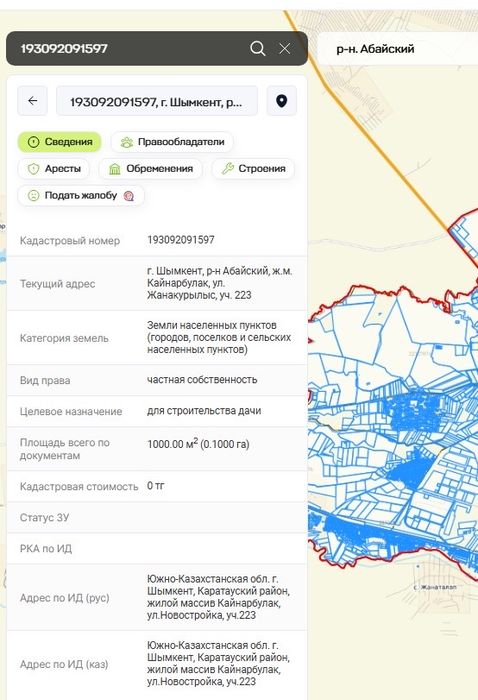This screenshot has width=478, height=700.
Task: Click the Подать жалобу button
Action: pos(81,196)
